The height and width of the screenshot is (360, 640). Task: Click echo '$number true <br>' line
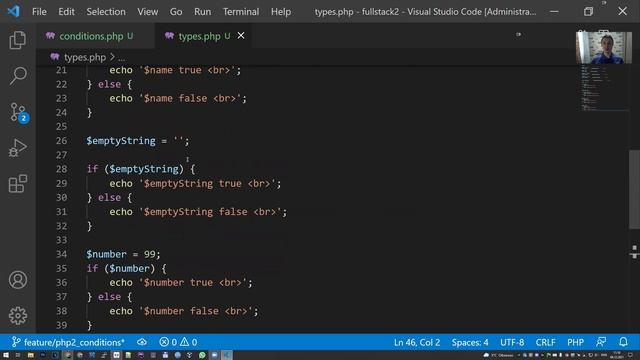coord(181,282)
